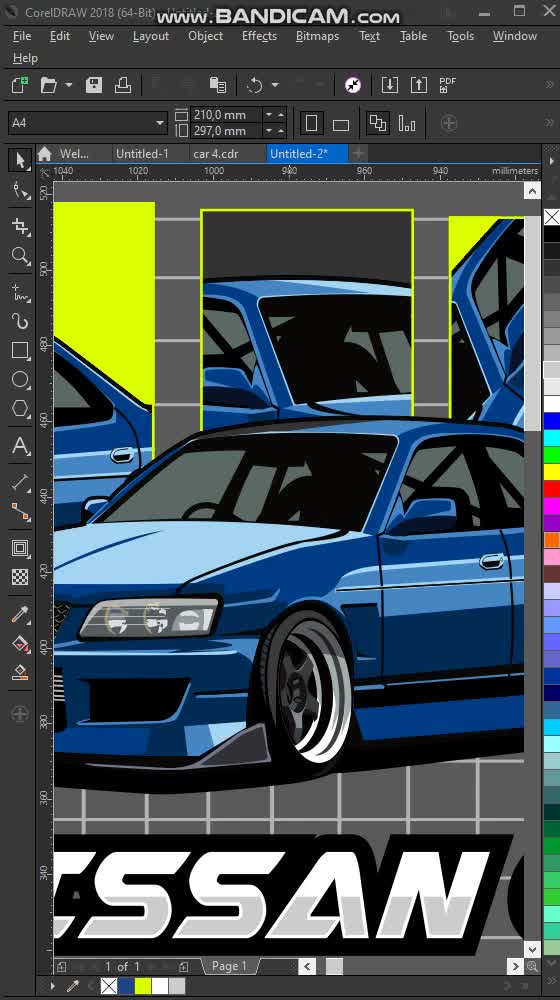This screenshot has width=560, height=1000.
Task: Activate the Text tool
Action: click(x=20, y=446)
